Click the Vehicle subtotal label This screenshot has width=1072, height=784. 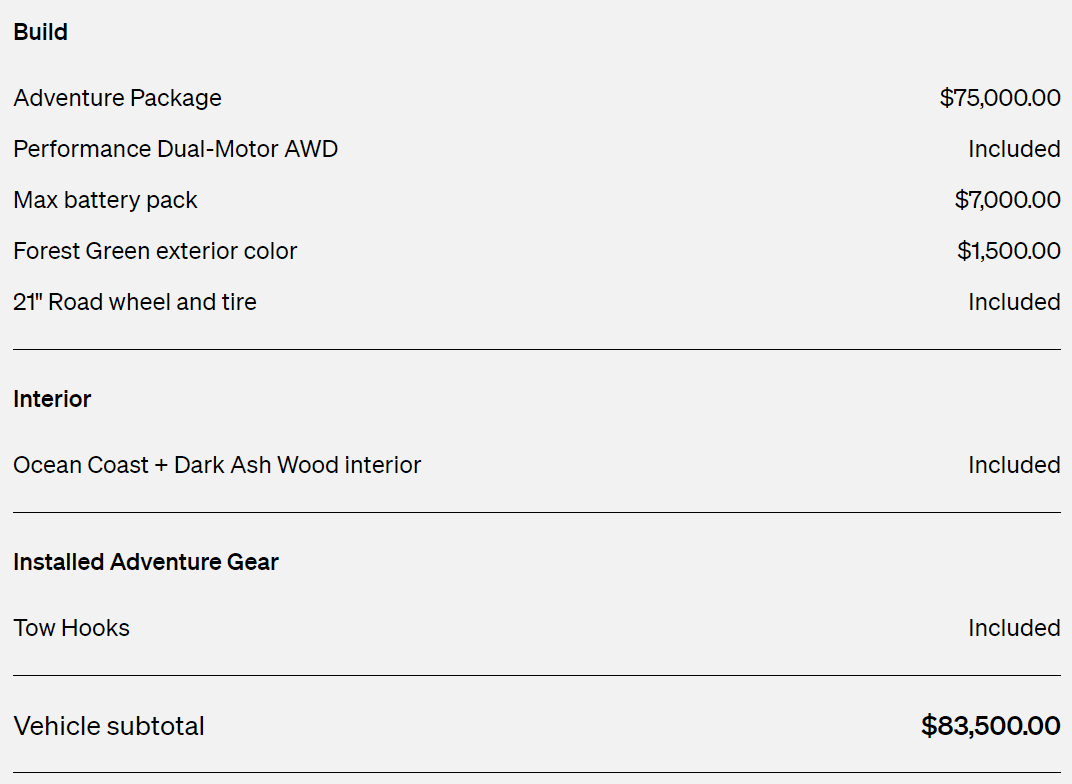(x=109, y=726)
